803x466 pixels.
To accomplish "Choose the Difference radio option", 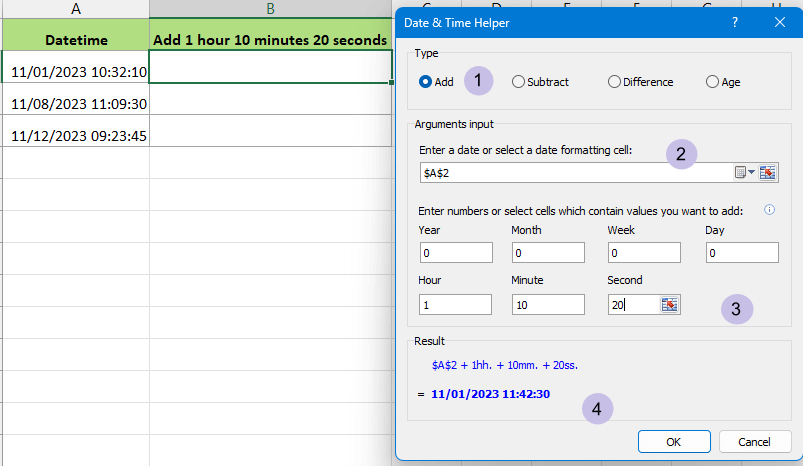I will click(614, 82).
